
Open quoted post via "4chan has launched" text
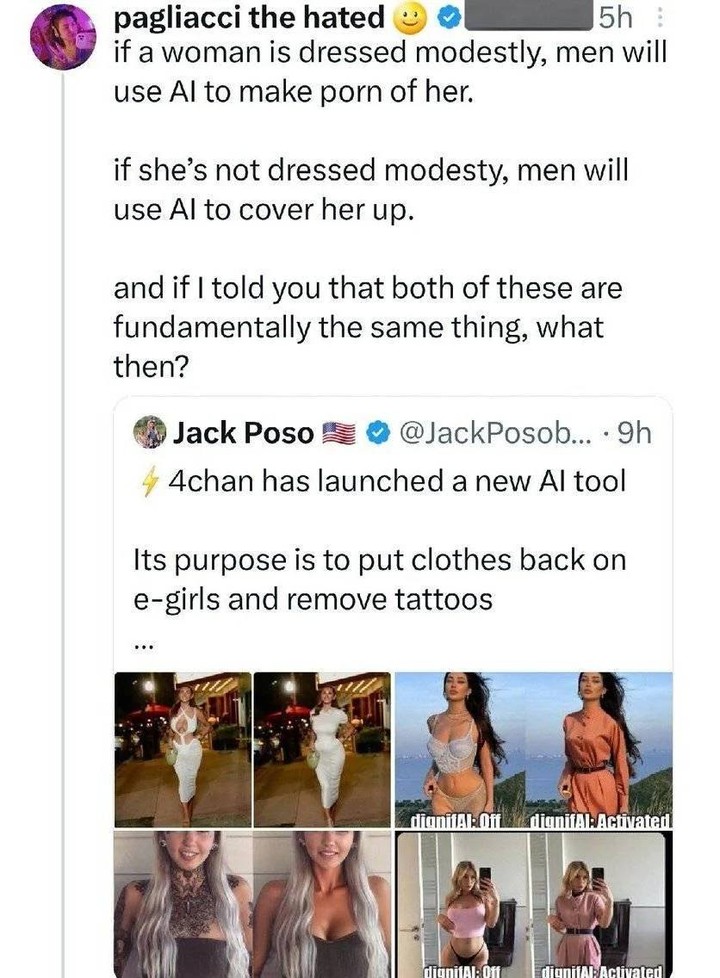pyautogui.click(x=395, y=481)
